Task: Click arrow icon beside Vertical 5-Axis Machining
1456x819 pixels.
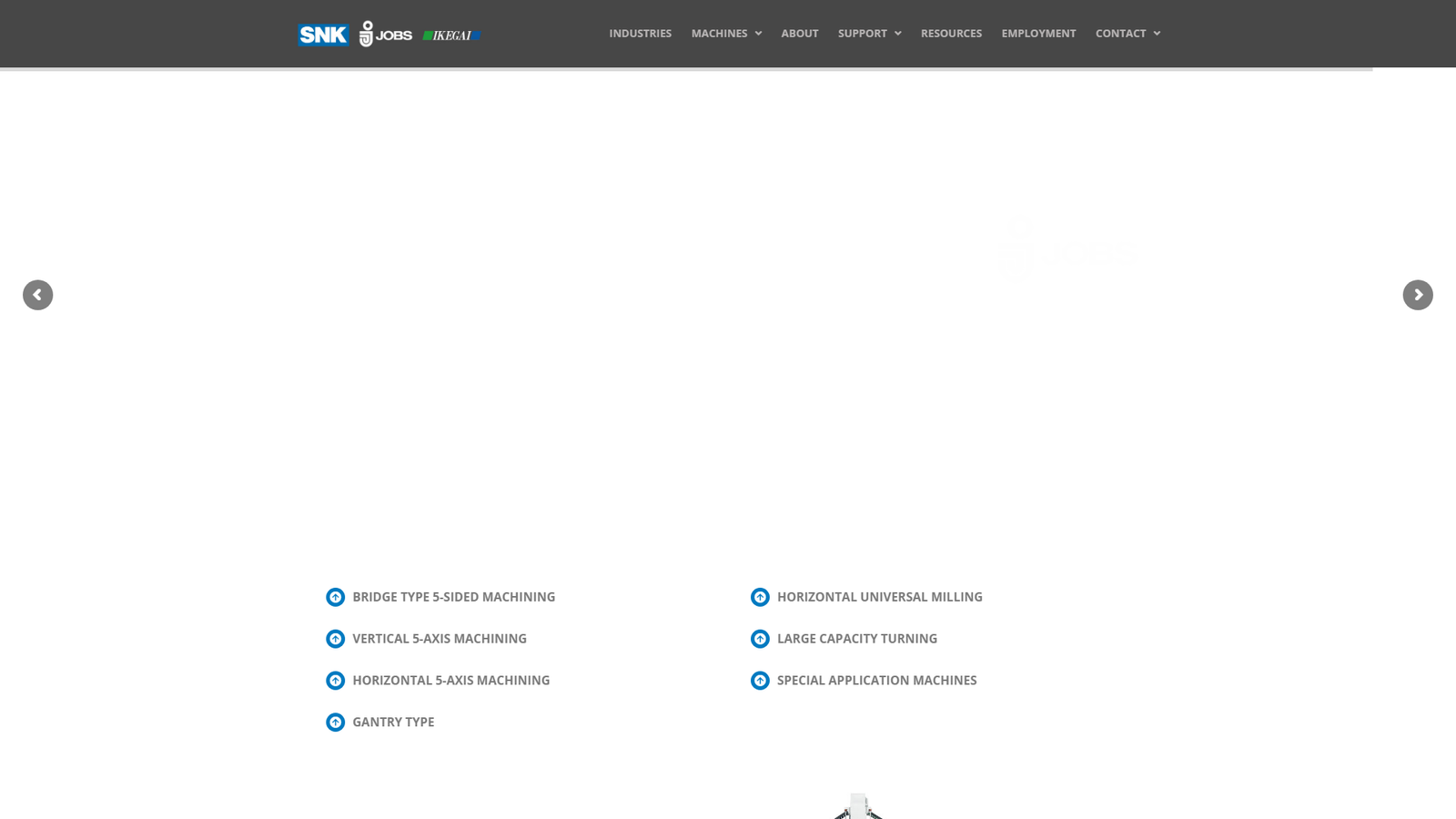Action: (336, 639)
